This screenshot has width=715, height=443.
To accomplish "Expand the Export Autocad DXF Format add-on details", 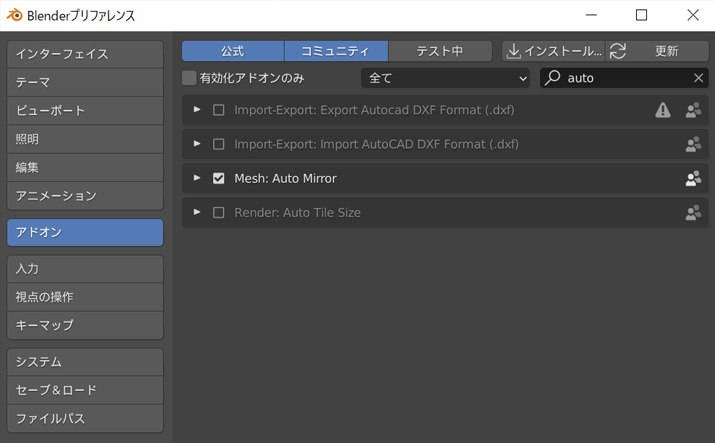I will pyautogui.click(x=197, y=109).
